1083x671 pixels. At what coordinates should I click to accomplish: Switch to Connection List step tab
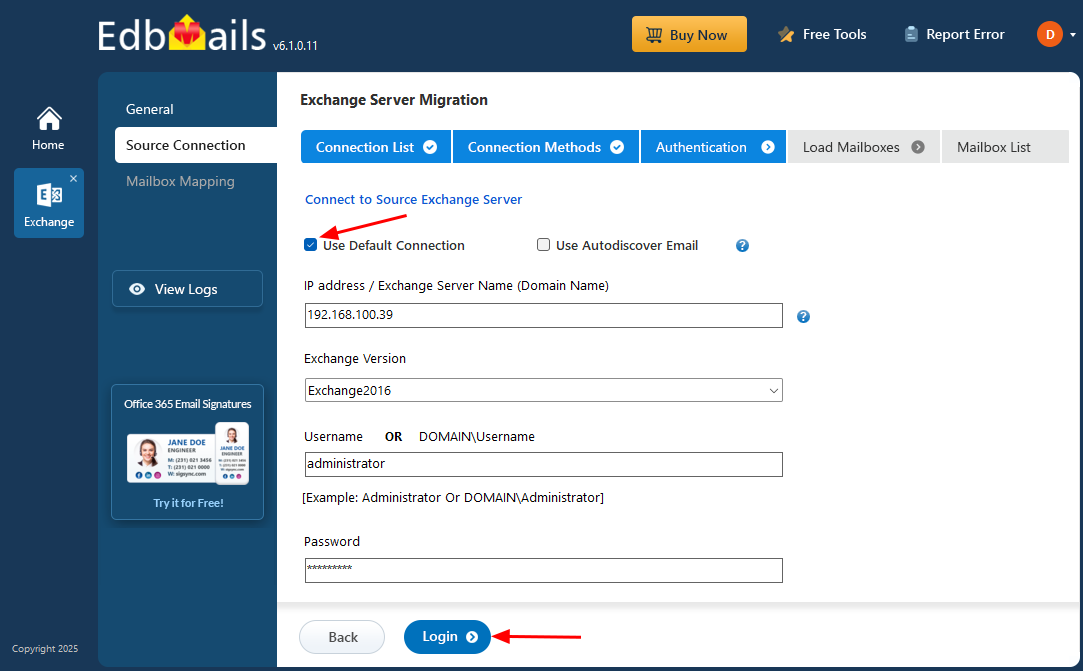376,147
